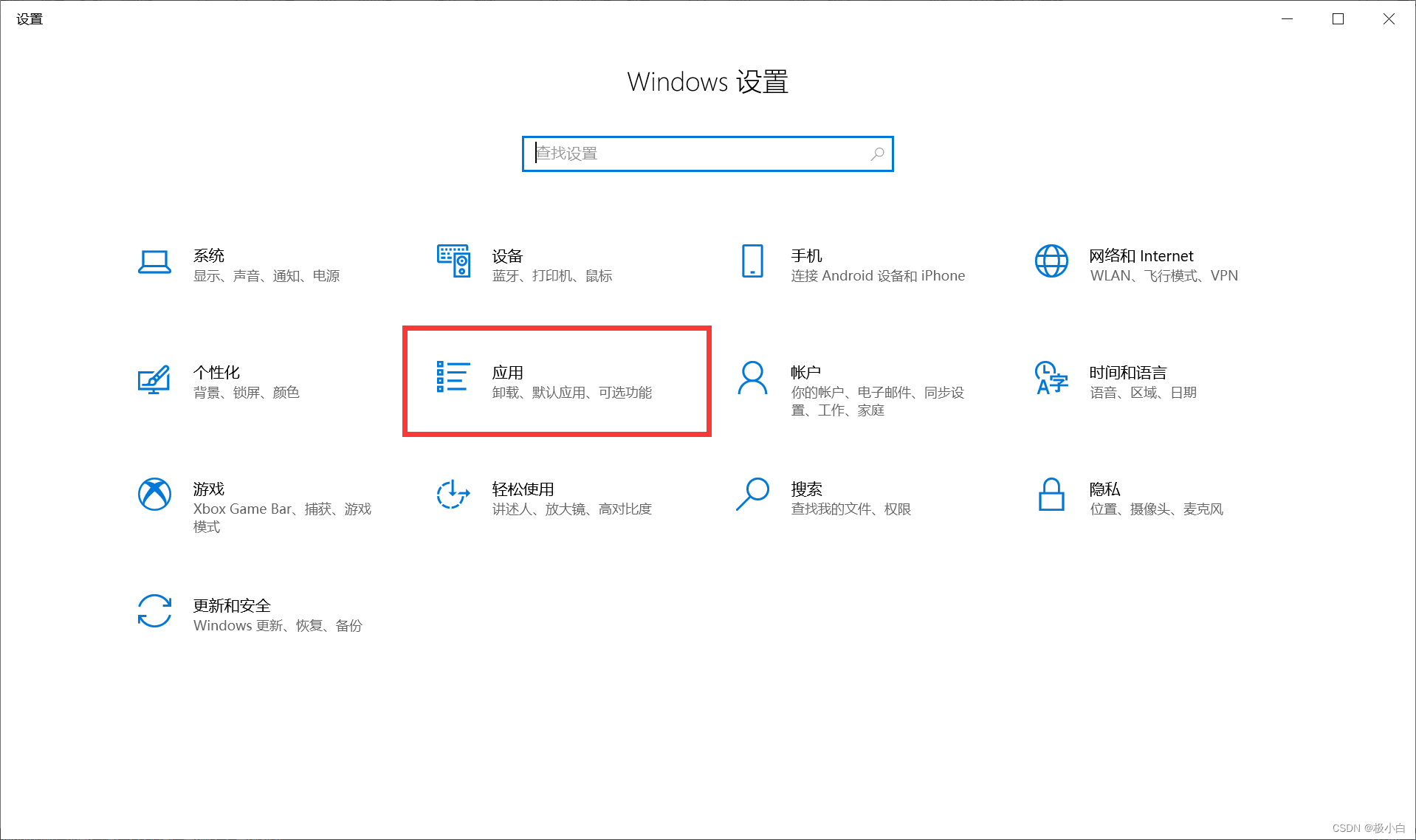This screenshot has height=840, width=1416.
Task: Click the 搜索 magnifier category icon
Action: [x=752, y=495]
